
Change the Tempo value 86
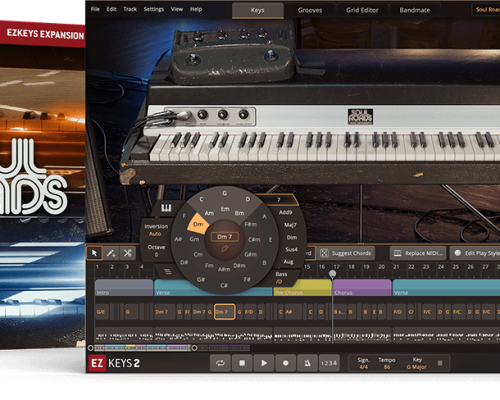click(x=387, y=367)
